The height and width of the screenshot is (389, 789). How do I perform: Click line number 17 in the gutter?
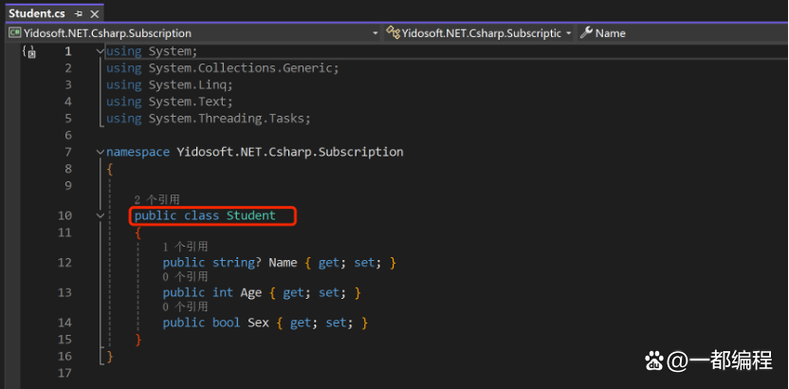click(64, 373)
